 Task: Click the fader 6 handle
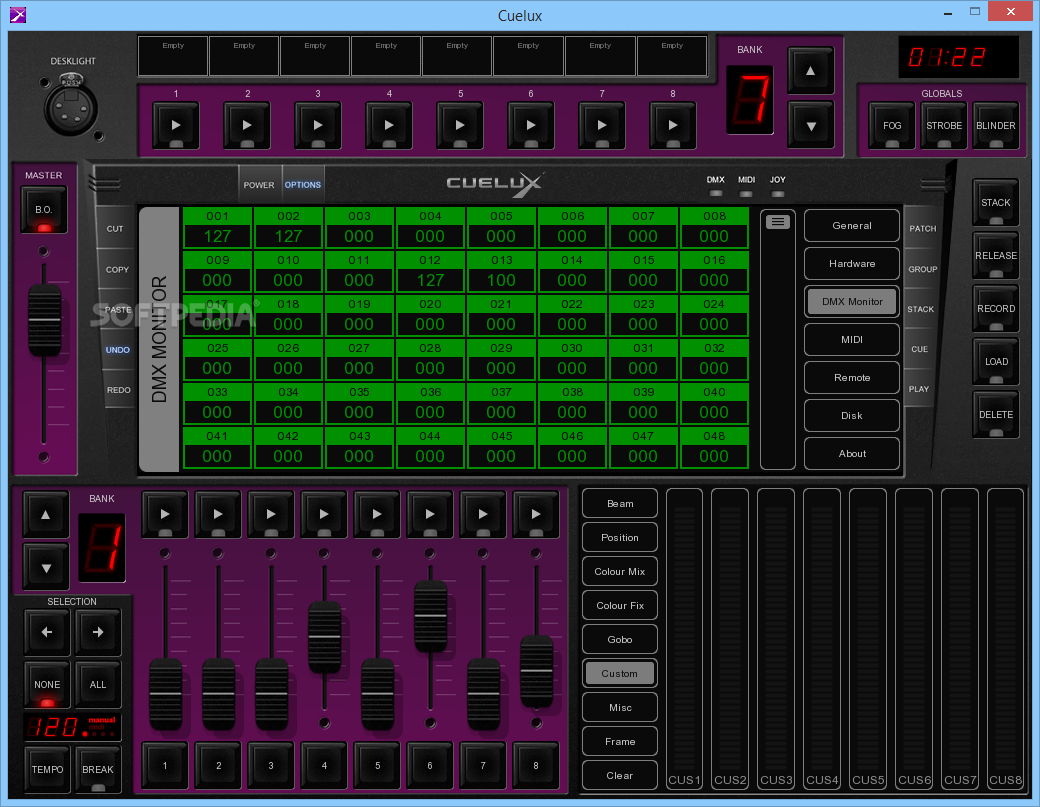pos(430,615)
